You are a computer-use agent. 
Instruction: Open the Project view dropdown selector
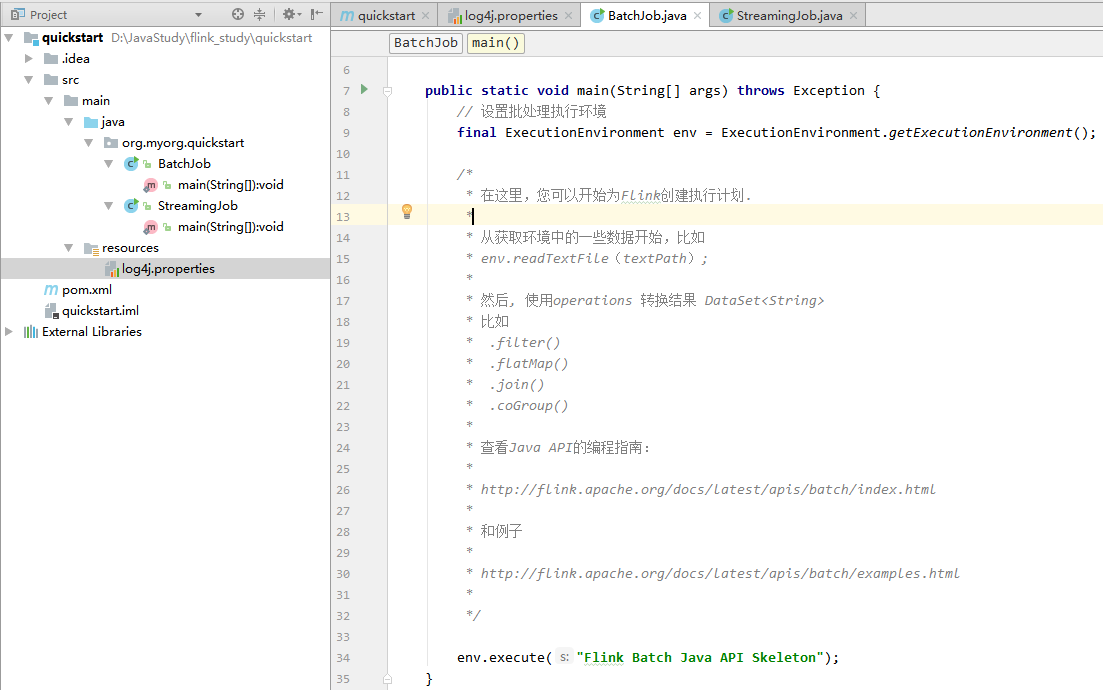click(197, 14)
